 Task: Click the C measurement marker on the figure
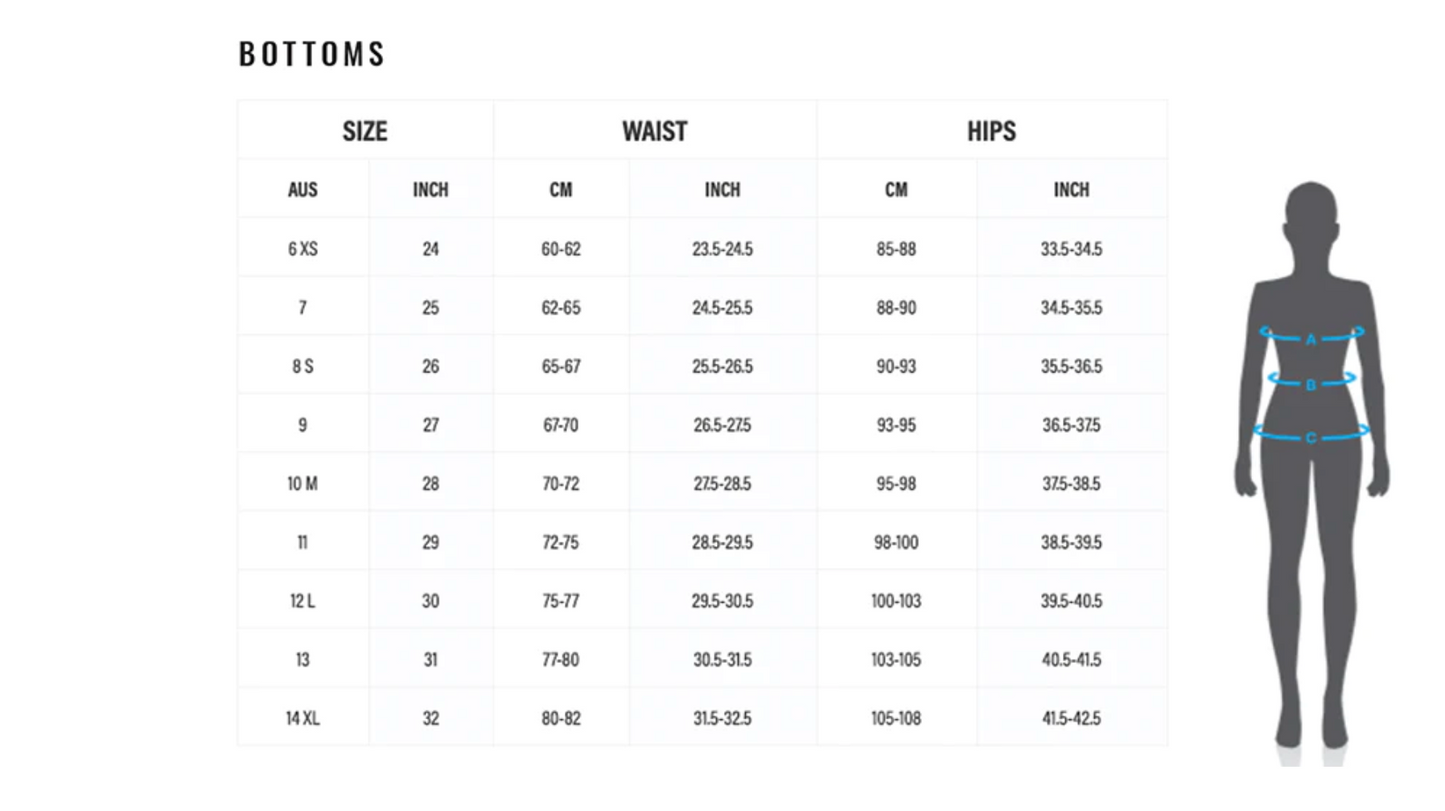pyautogui.click(x=1311, y=437)
